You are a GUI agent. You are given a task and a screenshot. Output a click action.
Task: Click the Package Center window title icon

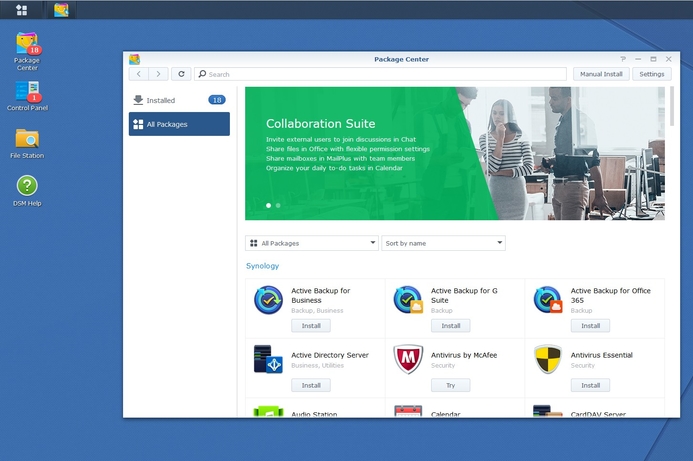click(x=134, y=59)
